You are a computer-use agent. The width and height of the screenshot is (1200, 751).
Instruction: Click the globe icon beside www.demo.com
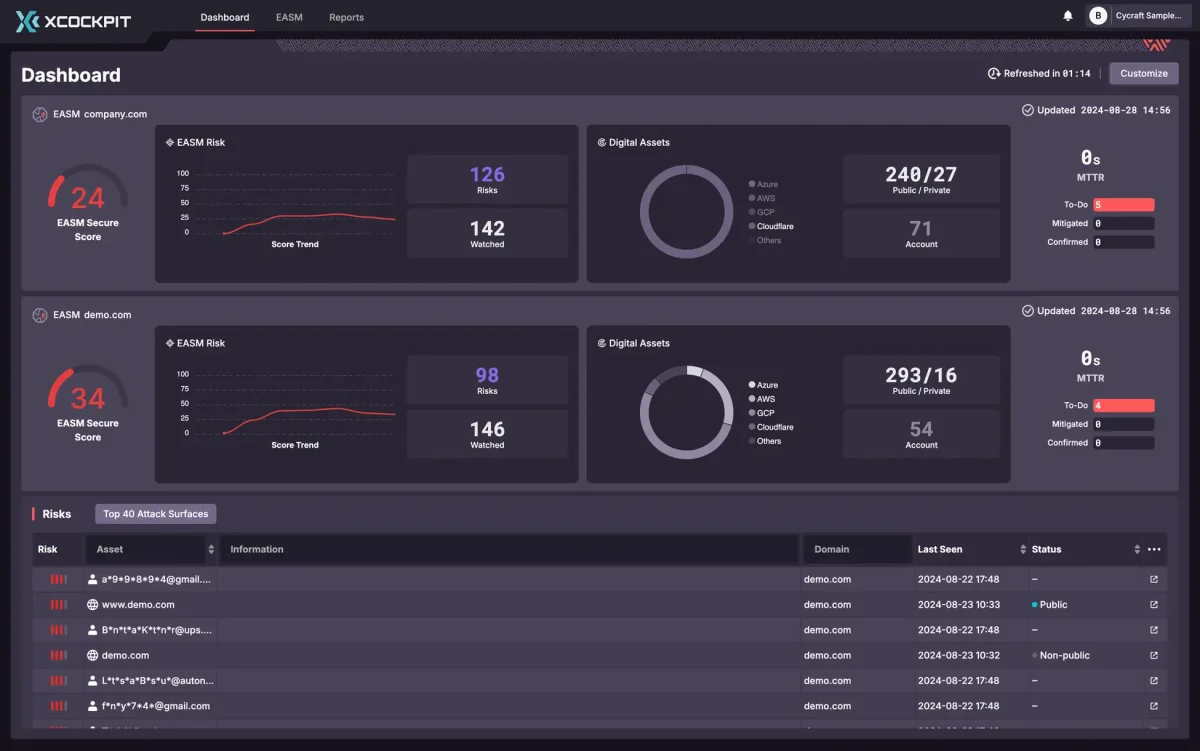point(93,605)
